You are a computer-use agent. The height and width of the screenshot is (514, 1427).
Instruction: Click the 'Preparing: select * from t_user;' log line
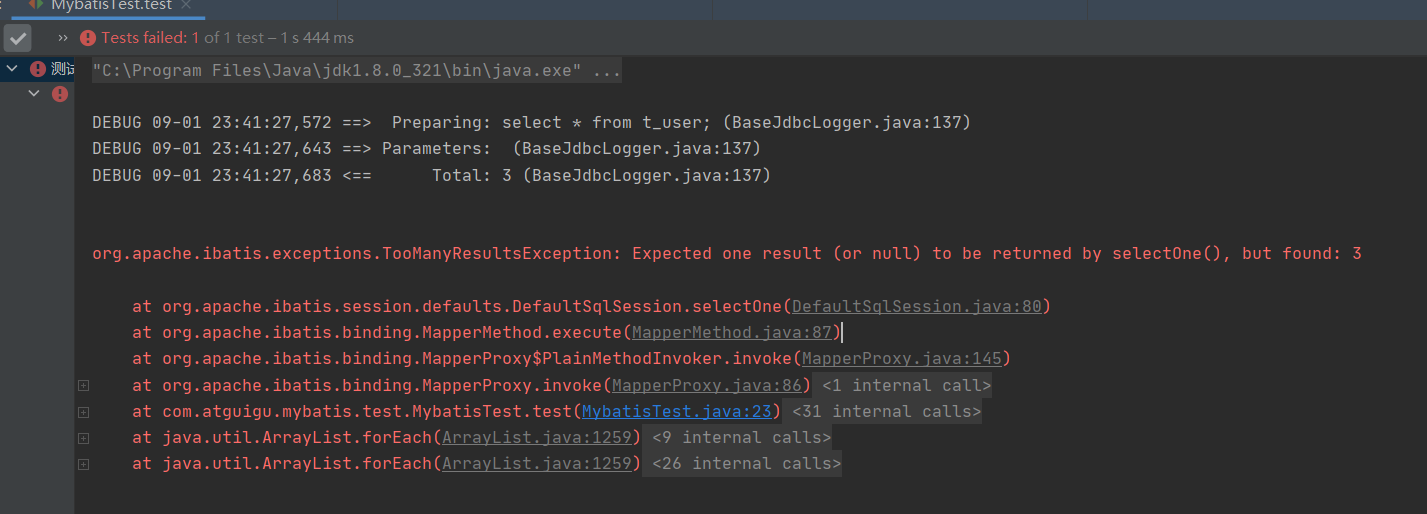click(x=532, y=123)
